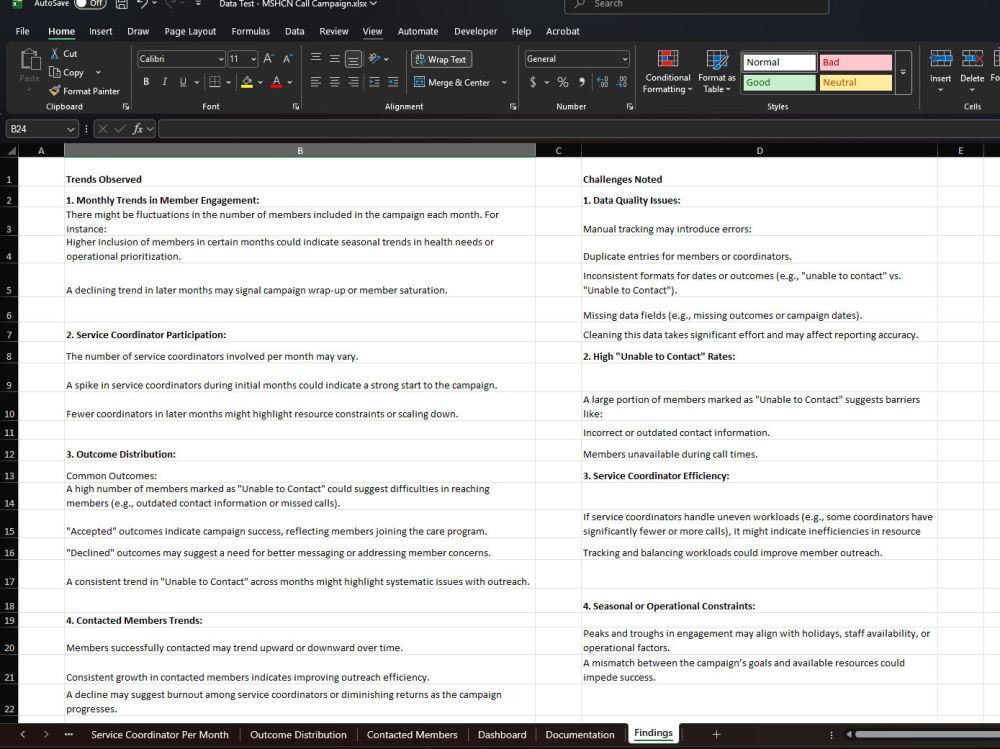The height and width of the screenshot is (749, 1000).
Task: Align cell text right
Action: click(x=353, y=82)
